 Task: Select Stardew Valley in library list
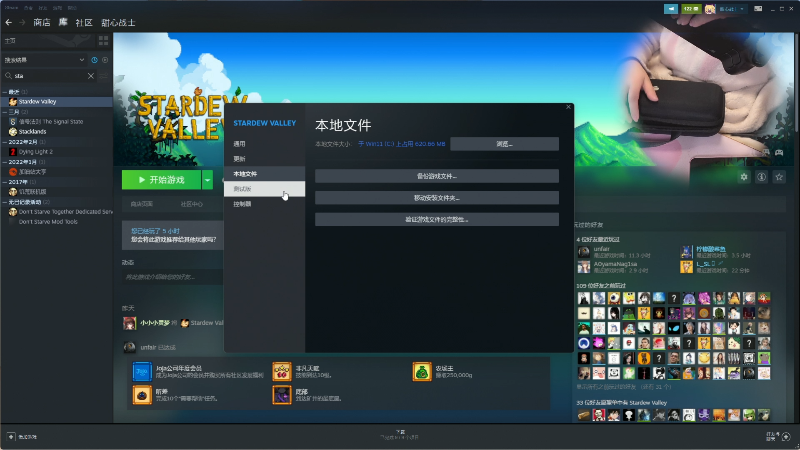tap(56, 102)
